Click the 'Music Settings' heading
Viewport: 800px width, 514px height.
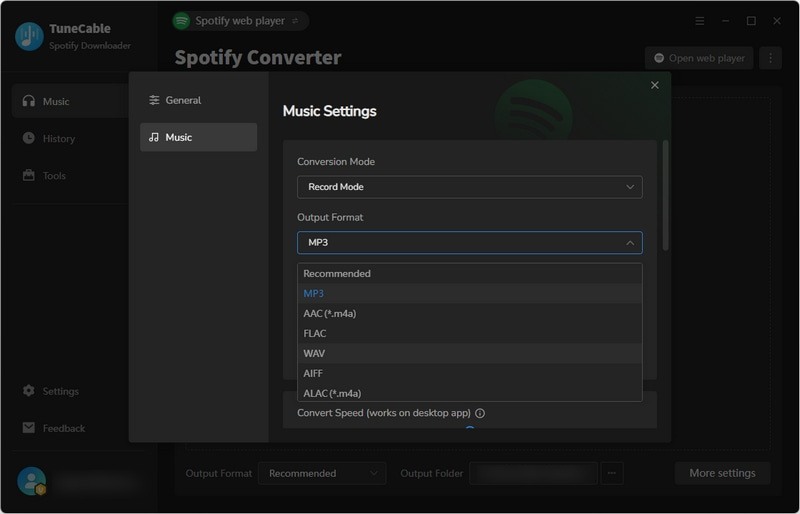point(330,111)
